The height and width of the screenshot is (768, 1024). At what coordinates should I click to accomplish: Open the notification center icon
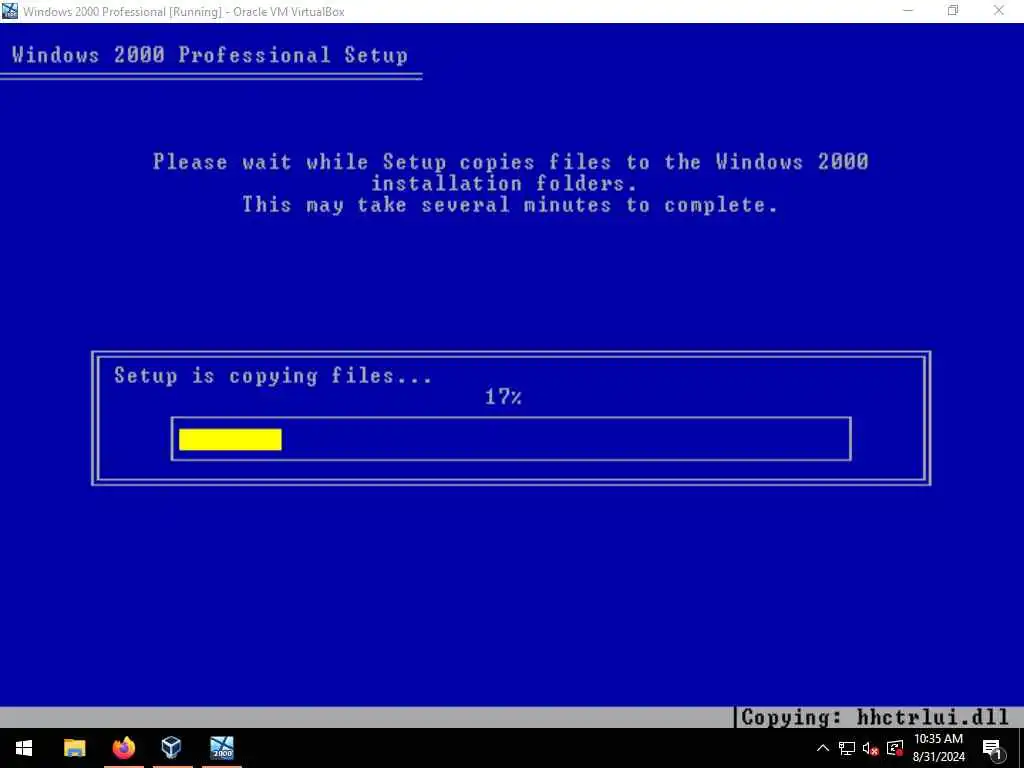point(992,748)
